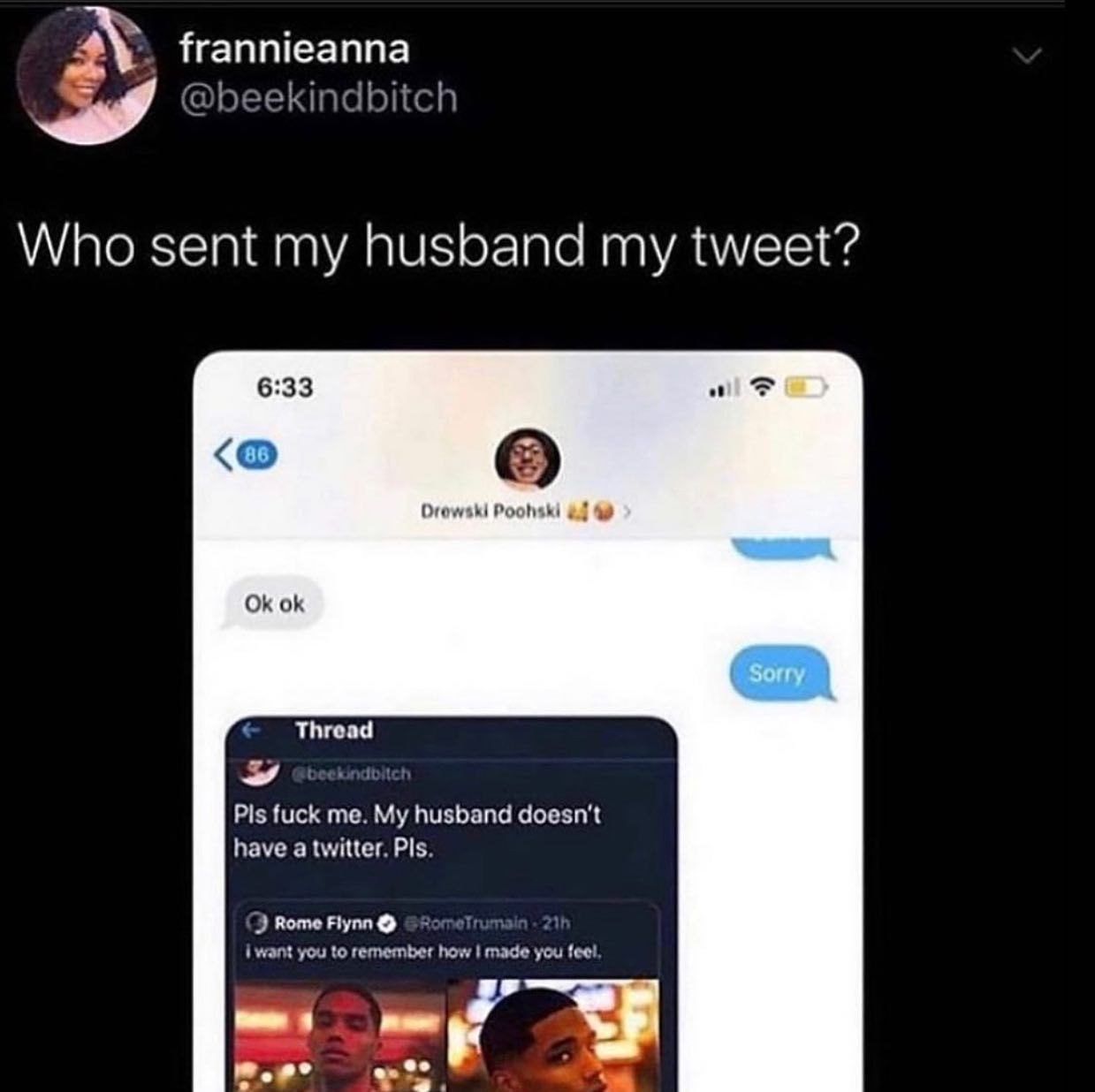Select the blue 'Sorry' message bubble
This screenshot has width=1095, height=1092.
pyautogui.click(x=779, y=674)
